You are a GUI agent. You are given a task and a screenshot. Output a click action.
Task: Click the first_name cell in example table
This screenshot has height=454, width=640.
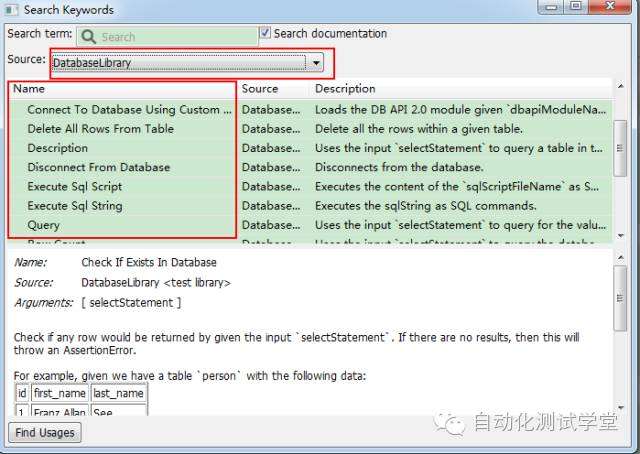(x=60, y=393)
